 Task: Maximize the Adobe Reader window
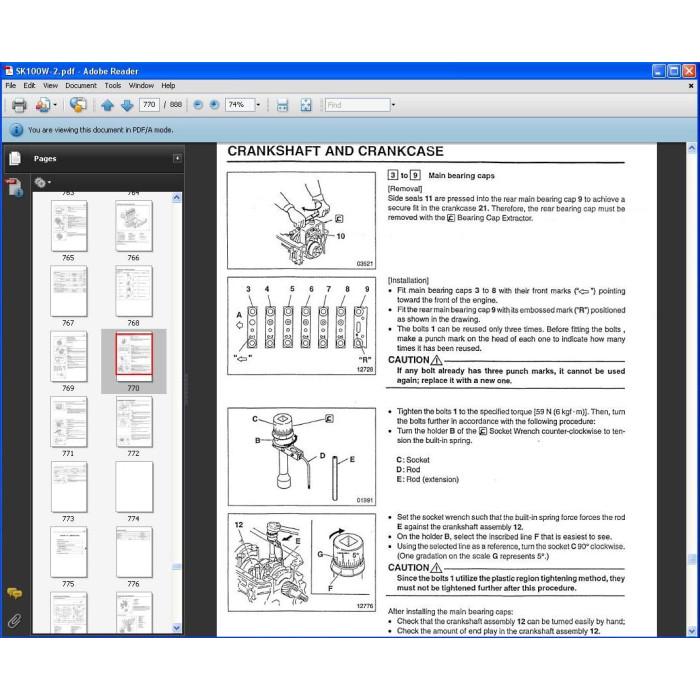coord(674,71)
